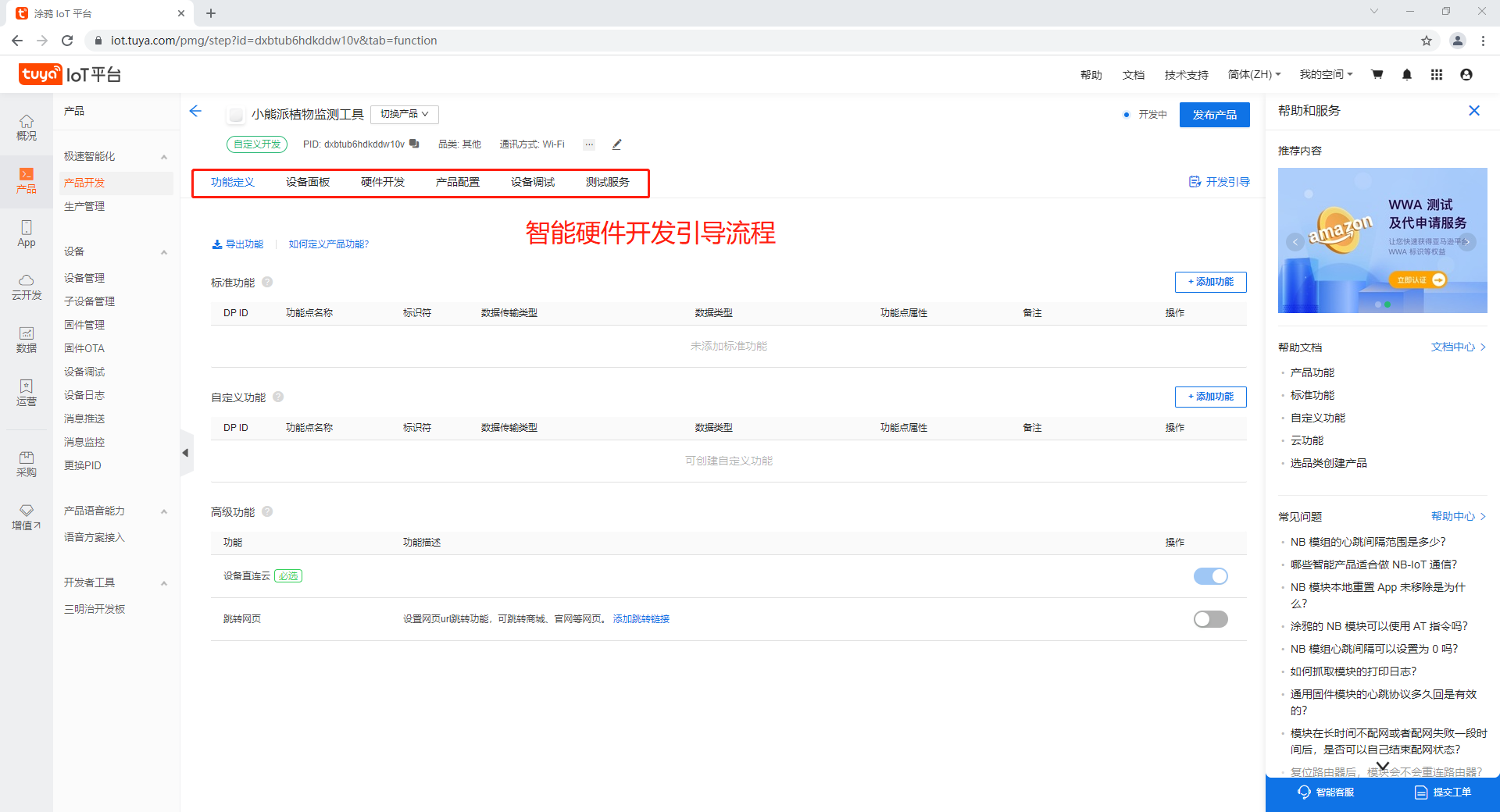Collapse the 极速智能化 sidebar section
1500x812 pixels.
click(164, 157)
